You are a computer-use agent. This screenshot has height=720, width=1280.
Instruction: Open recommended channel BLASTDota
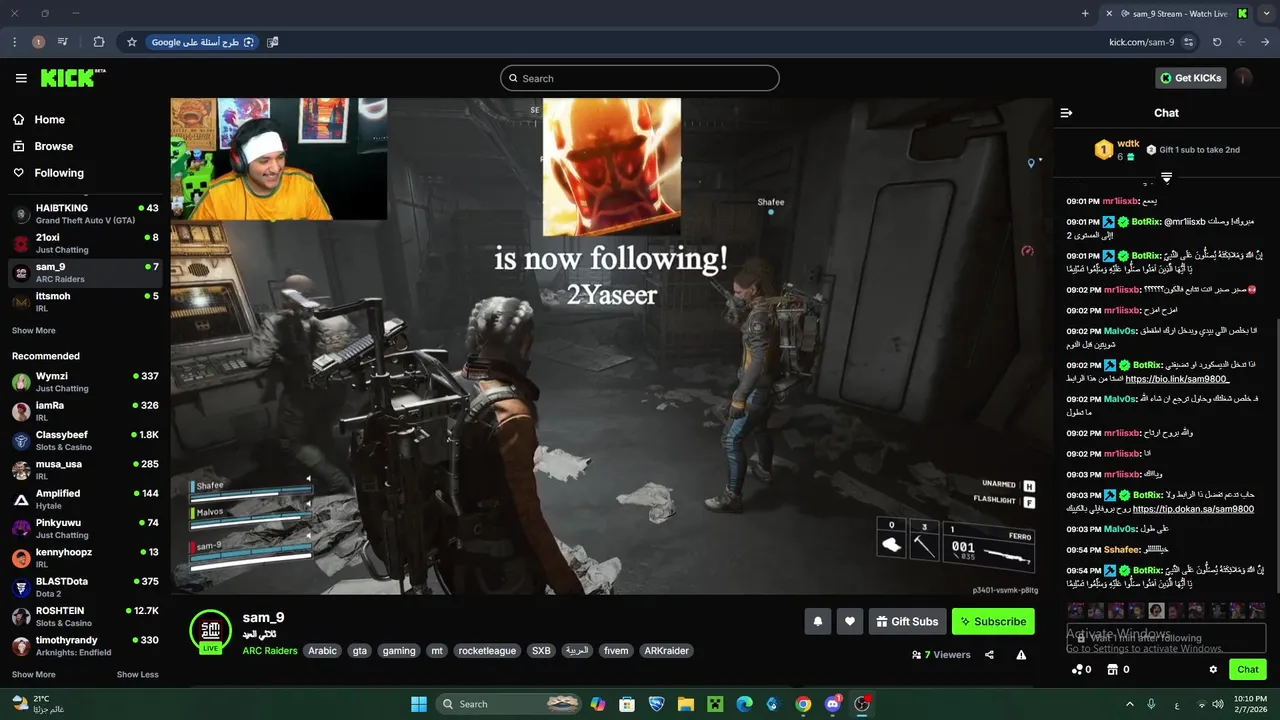pos(85,587)
